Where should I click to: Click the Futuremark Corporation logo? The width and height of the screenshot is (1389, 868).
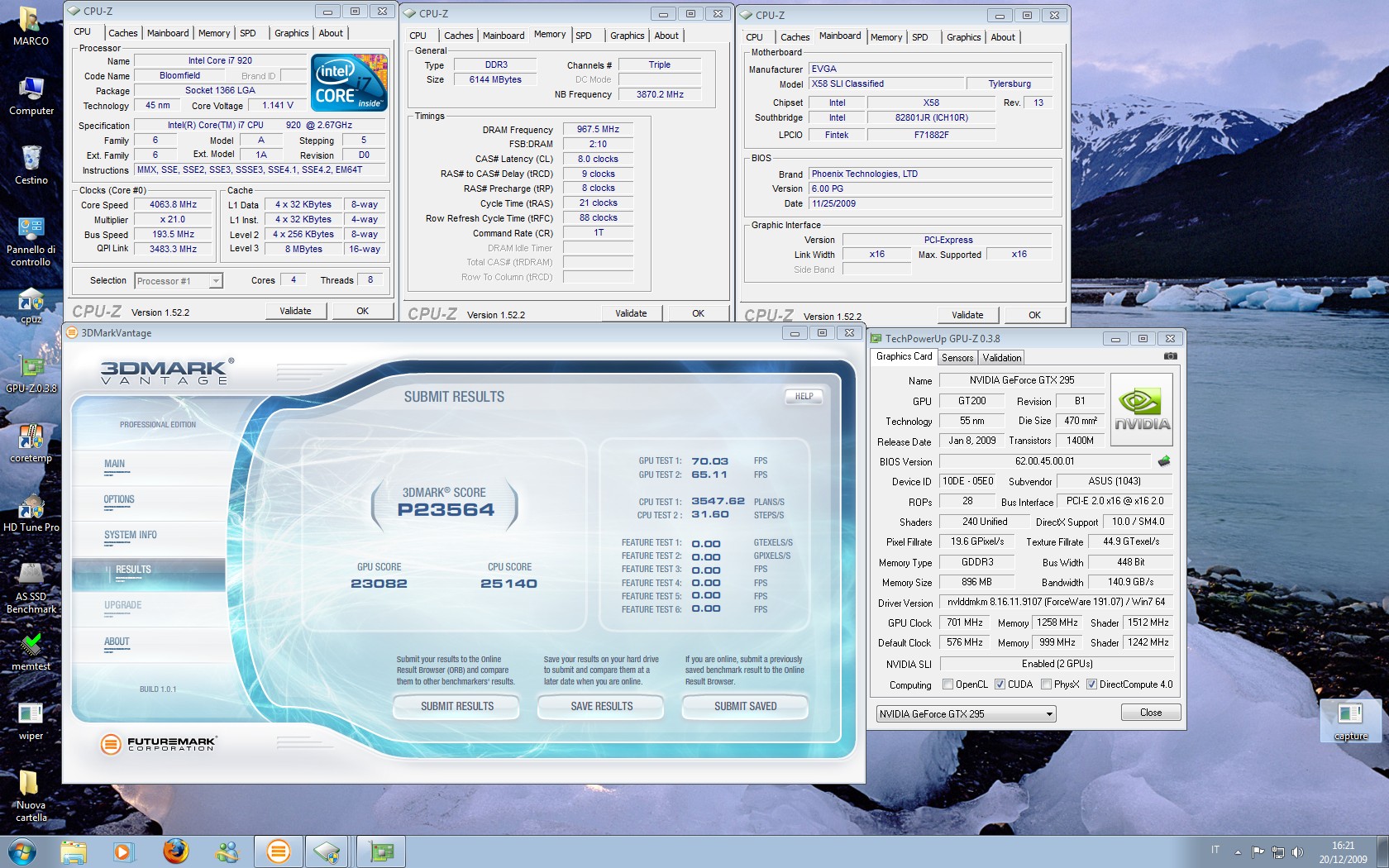[x=158, y=744]
